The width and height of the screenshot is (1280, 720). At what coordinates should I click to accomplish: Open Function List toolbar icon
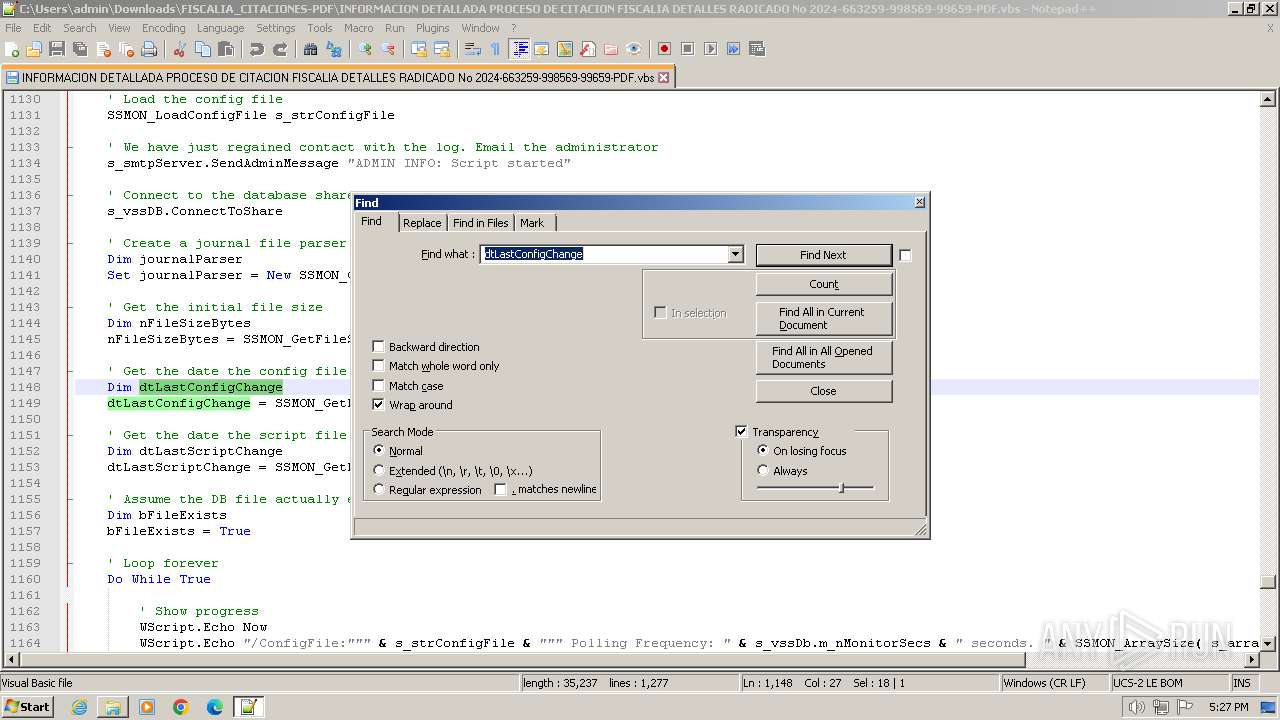click(x=588, y=49)
